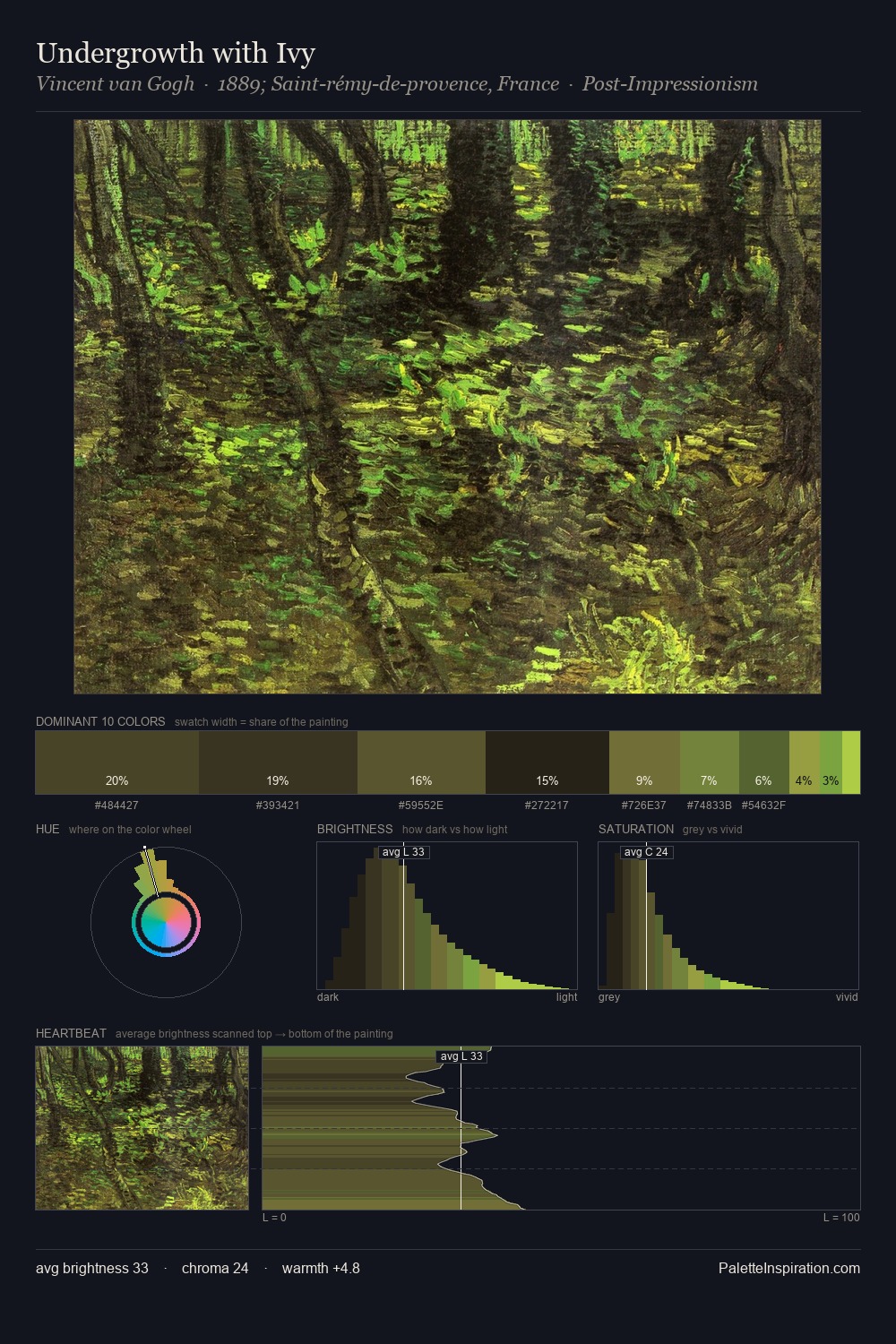Viewport: 896px width, 1344px height.
Task: Select the #484427 swatch labeled 20%
Action: [x=117, y=762]
